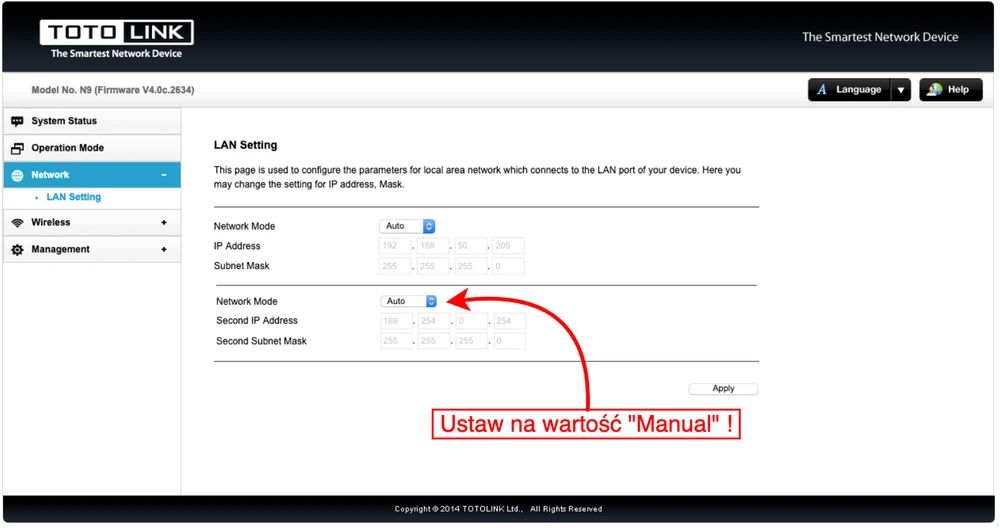
Task: Open the Operation Mode menu item
Action: pyautogui.click(x=67, y=148)
